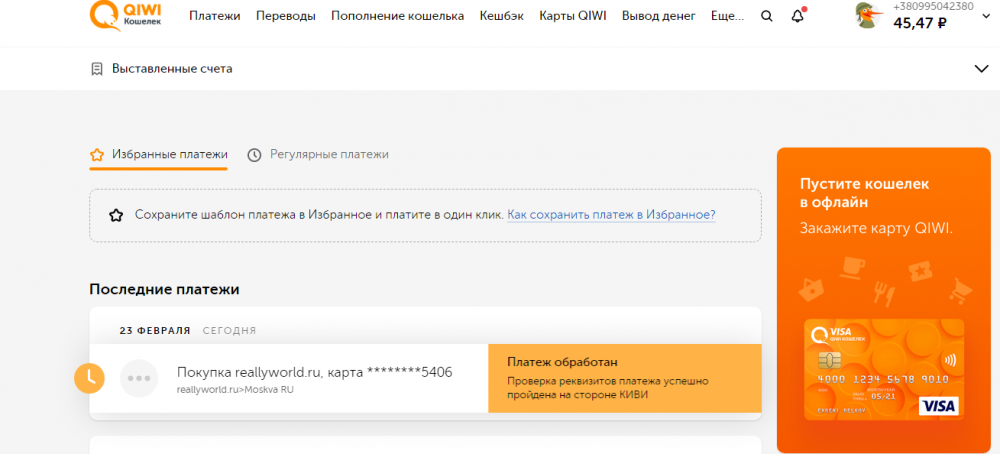Click the QIWI Кошелек logo
The width and height of the screenshot is (1000, 454).
pos(126,15)
